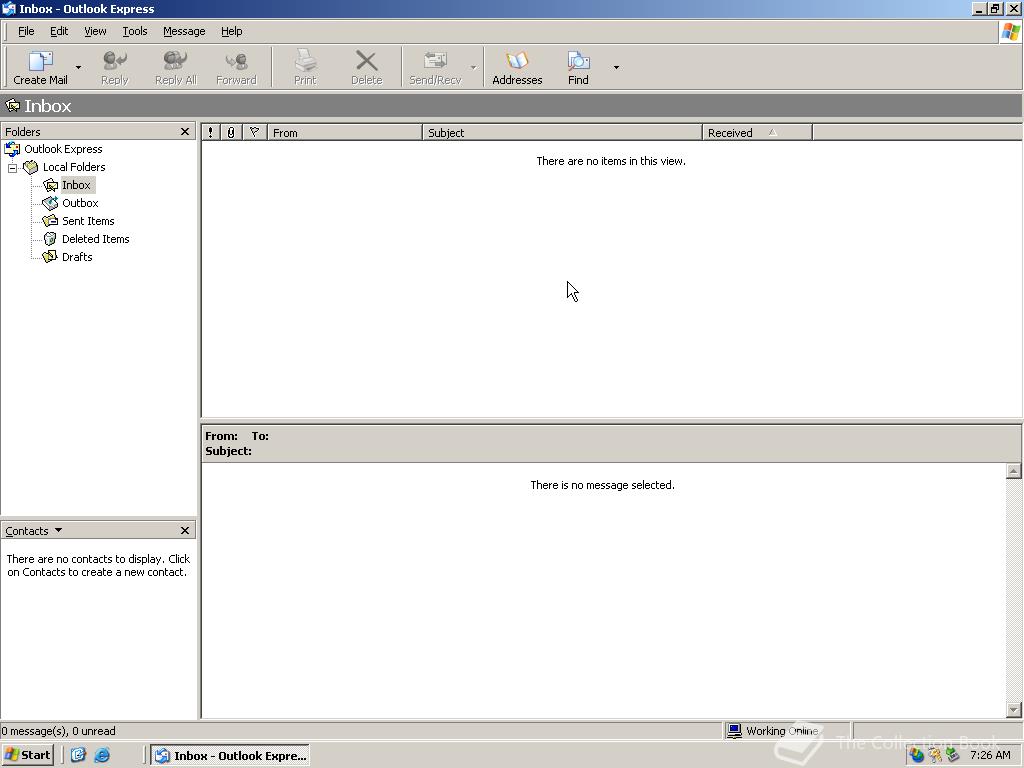Click the "0 message(s), 0 unread" status text

point(58,731)
